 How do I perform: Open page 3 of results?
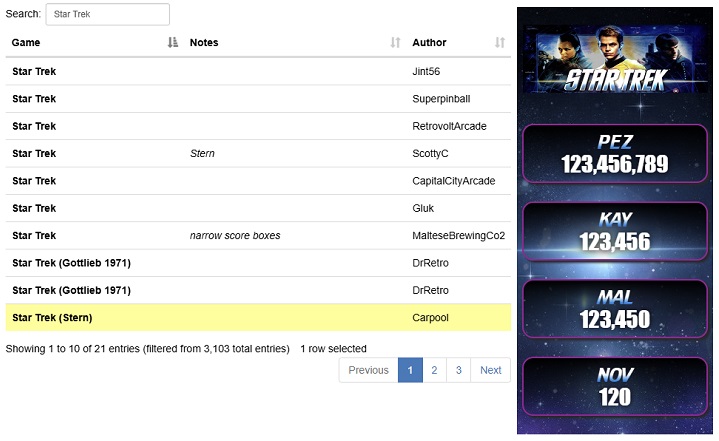(x=458, y=370)
